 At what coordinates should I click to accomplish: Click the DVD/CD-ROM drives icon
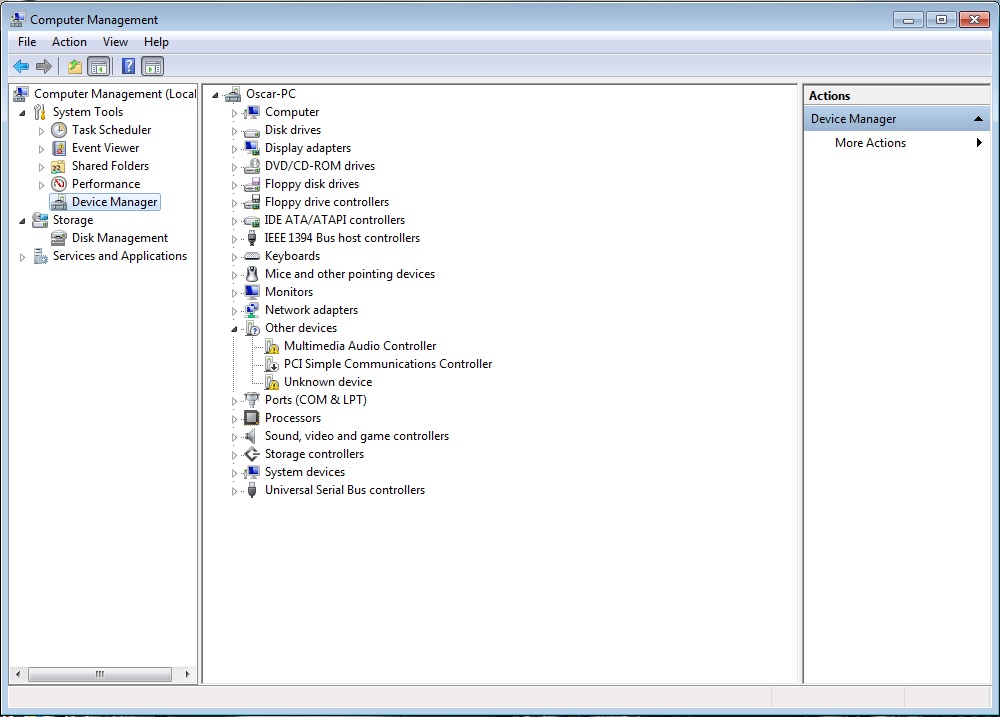[252, 166]
